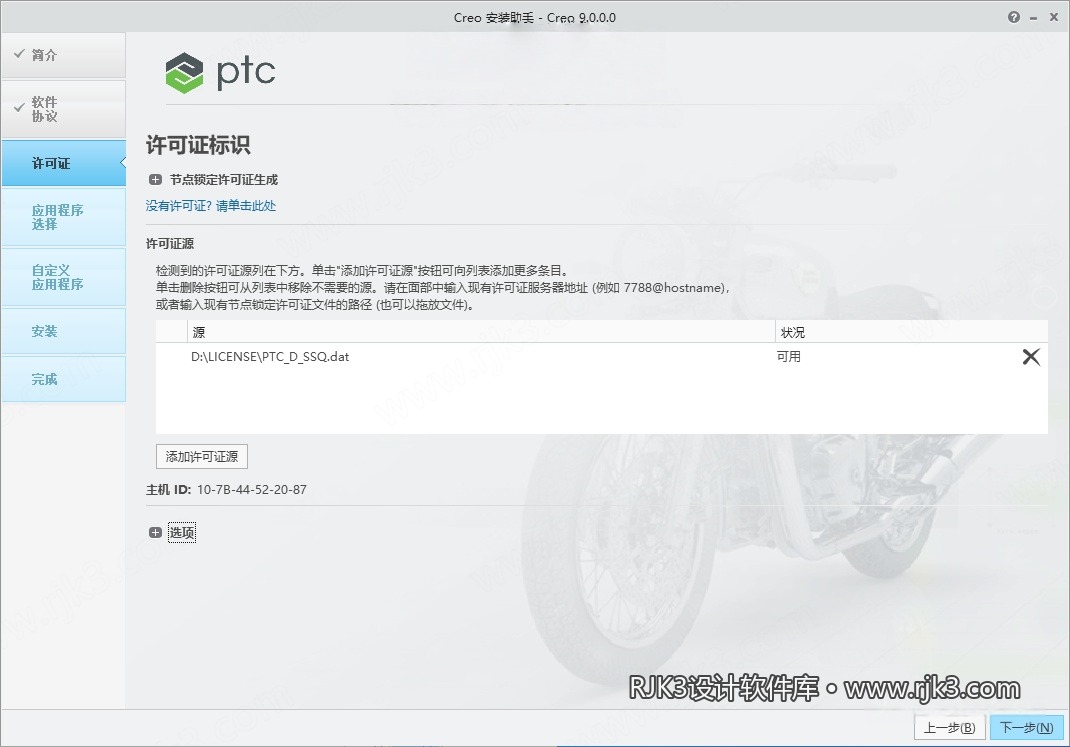Remove the PTC_D_SSQ.dat license source with X
The width and height of the screenshot is (1070, 747).
(x=1031, y=357)
